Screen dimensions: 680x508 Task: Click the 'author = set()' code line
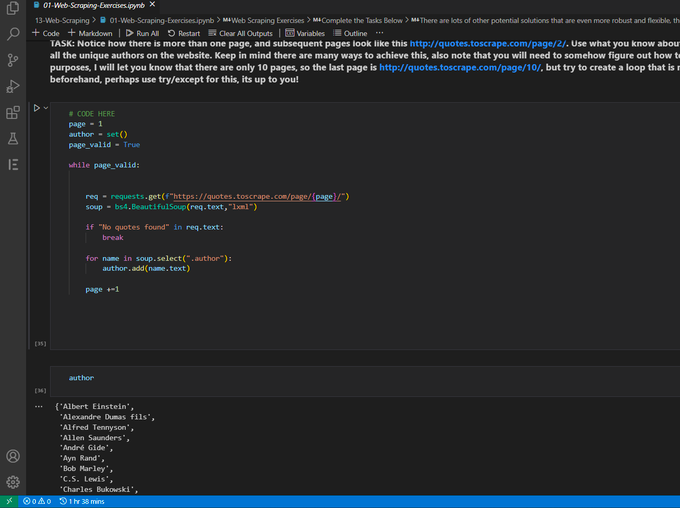coord(98,134)
